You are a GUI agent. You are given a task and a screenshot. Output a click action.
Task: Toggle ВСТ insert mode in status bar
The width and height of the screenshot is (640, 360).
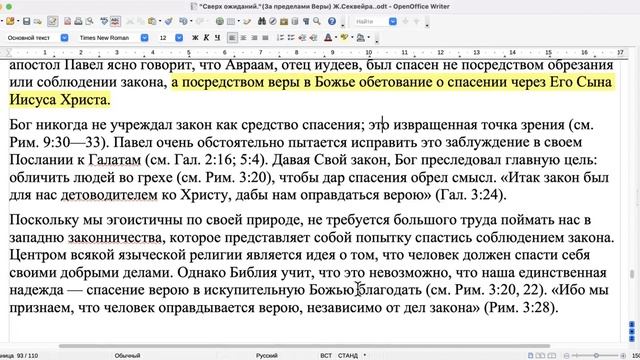[326, 356]
